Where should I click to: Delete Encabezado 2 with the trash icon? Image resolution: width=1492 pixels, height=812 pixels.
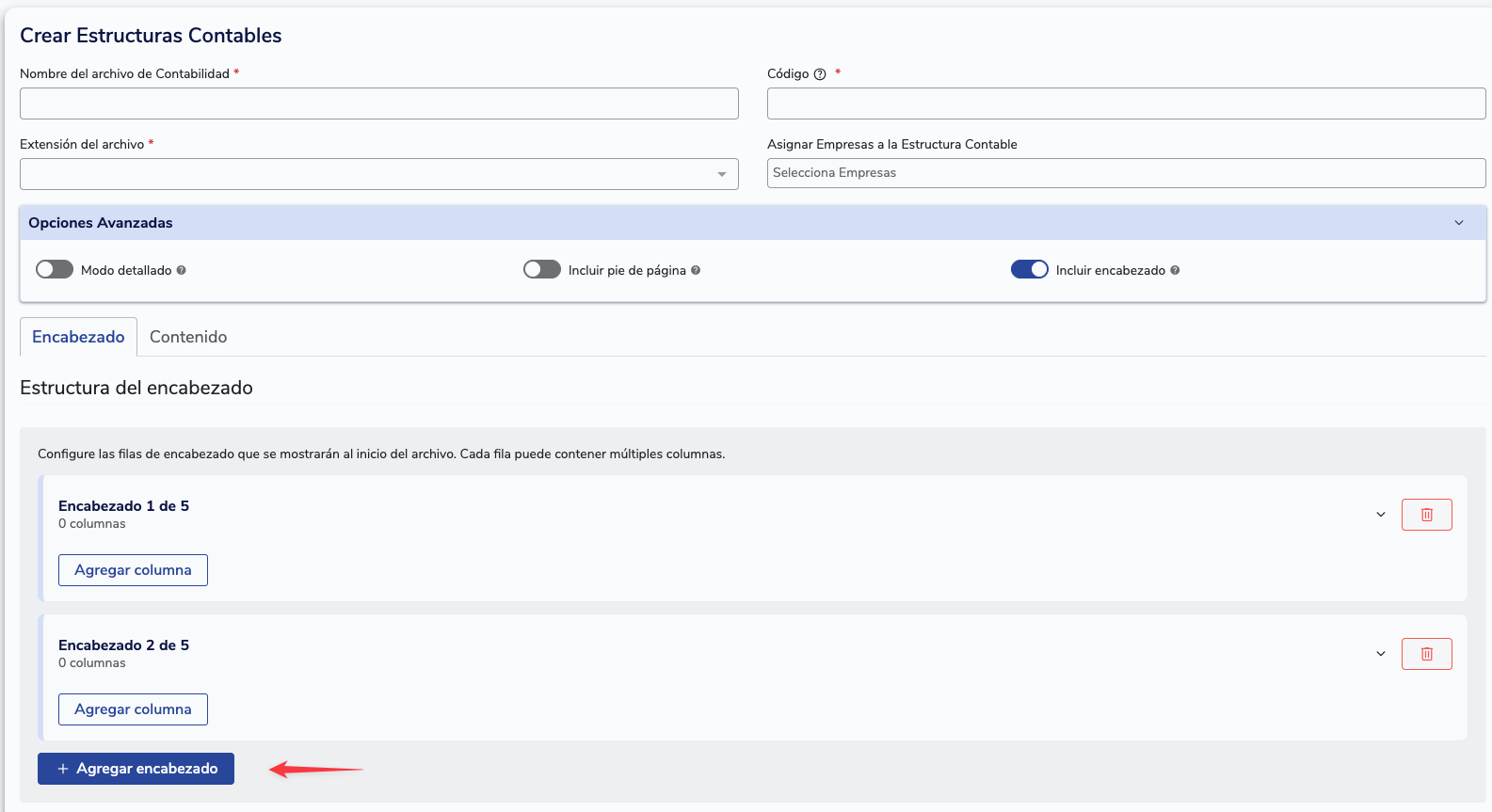[x=1426, y=654]
